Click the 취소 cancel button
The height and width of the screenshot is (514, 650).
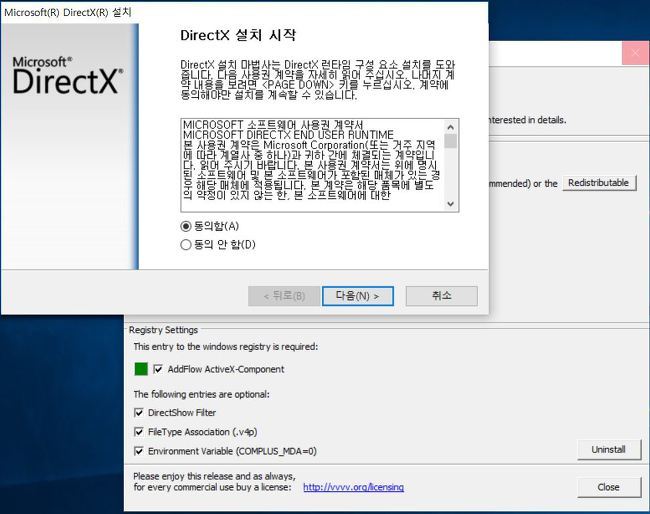click(441, 296)
